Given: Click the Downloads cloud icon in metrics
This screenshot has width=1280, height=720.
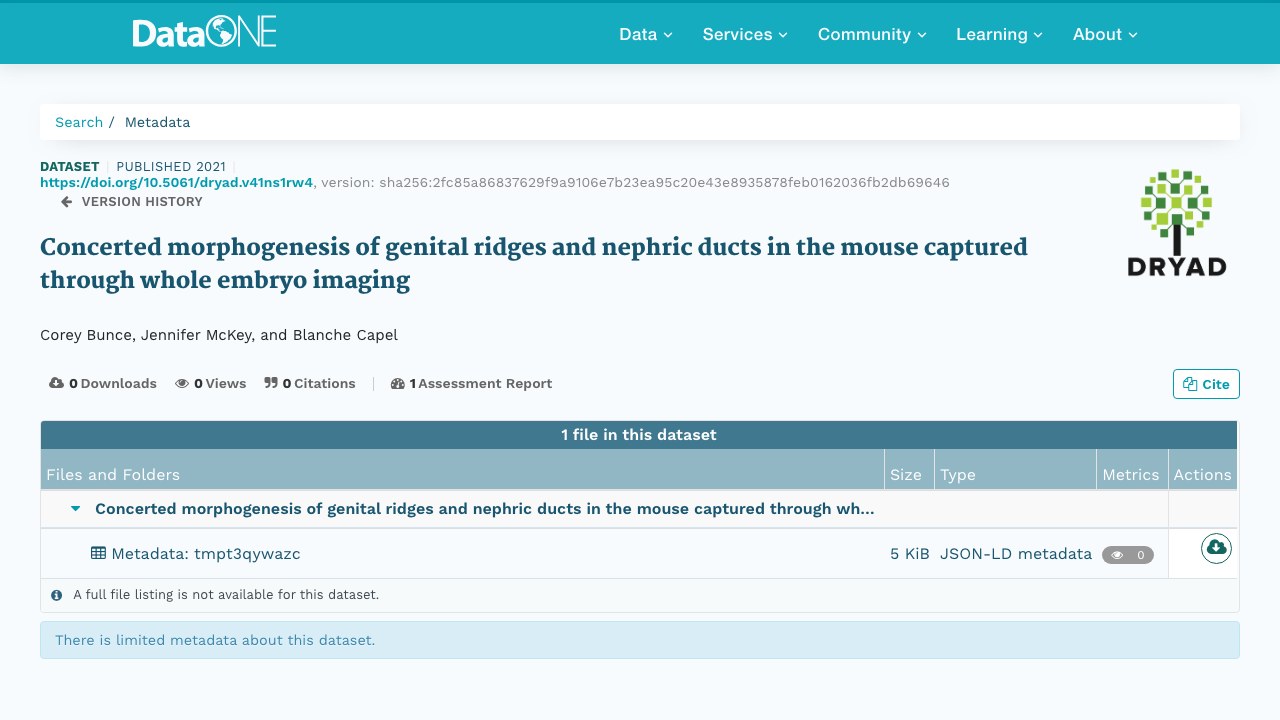Looking at the screenshot, I should (57, 383).
